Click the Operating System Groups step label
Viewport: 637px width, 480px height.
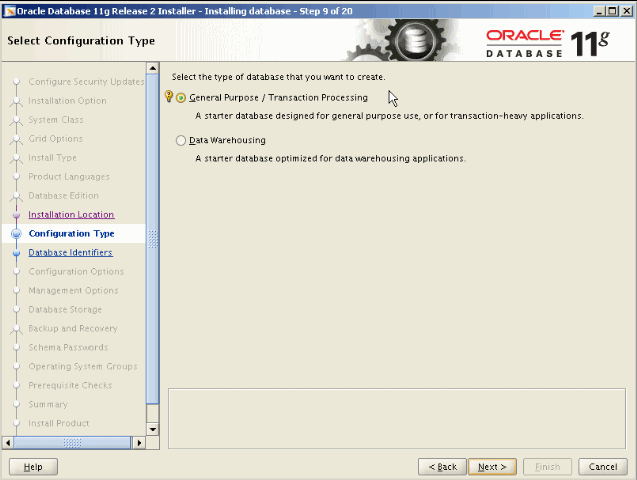pyautogui.click(x=83, y=366)
